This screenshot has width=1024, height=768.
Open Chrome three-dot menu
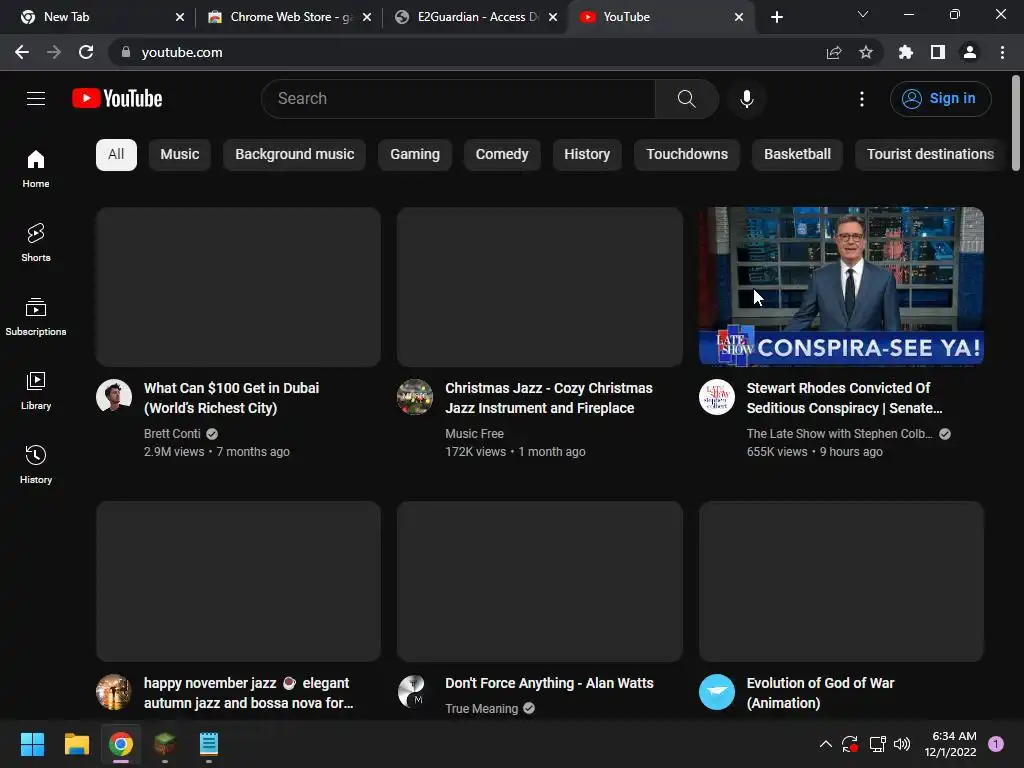[1002, 52]
